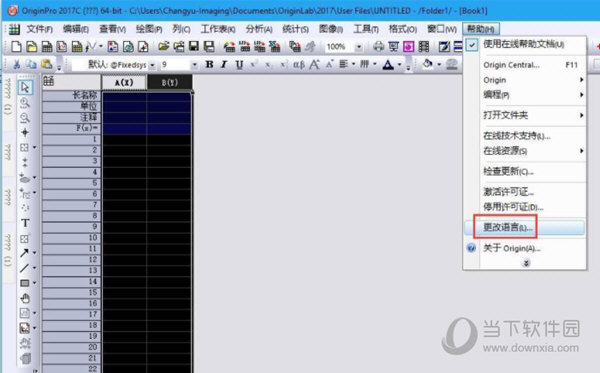Screen dimensions: 600x373
Task: Click the magenta Video Builder icon
Action: pos(408,47)
